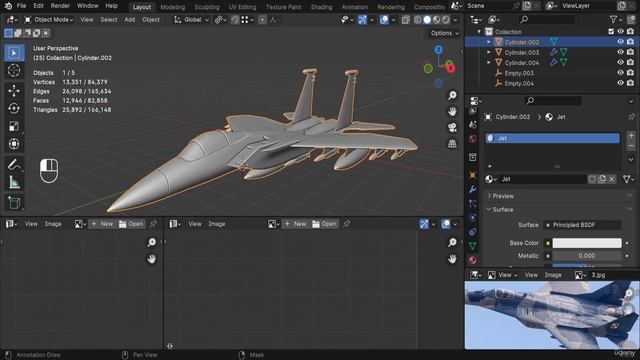Click the Metallic 0.000 slider
This screenshot has height=360, width=640.
click(x=587, y=256)
